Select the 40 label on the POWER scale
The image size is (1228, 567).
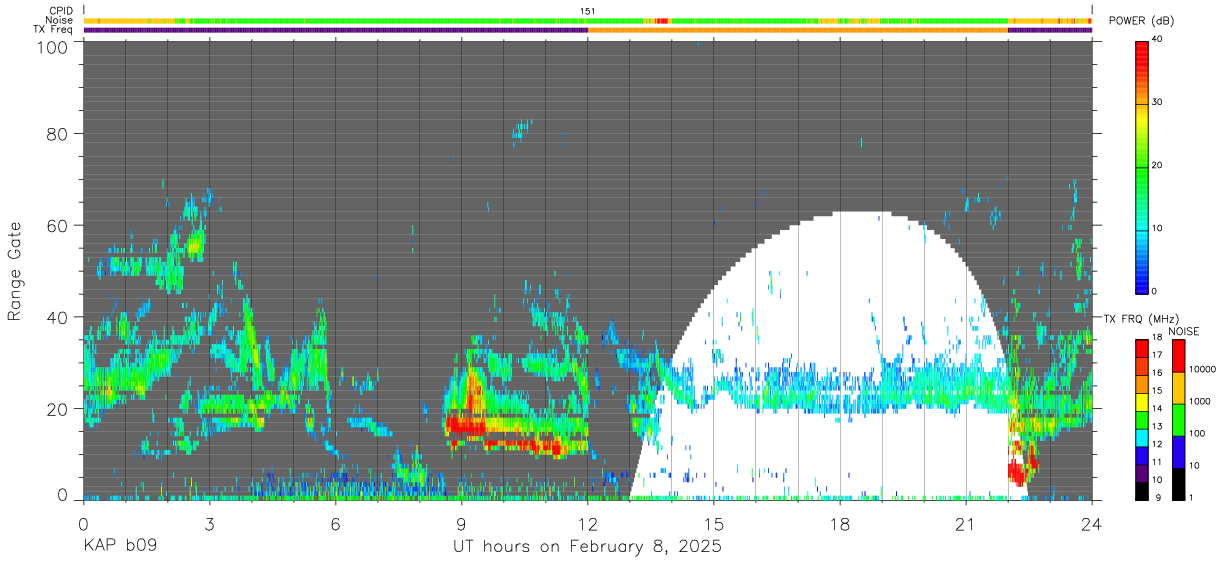(1159, 39)
